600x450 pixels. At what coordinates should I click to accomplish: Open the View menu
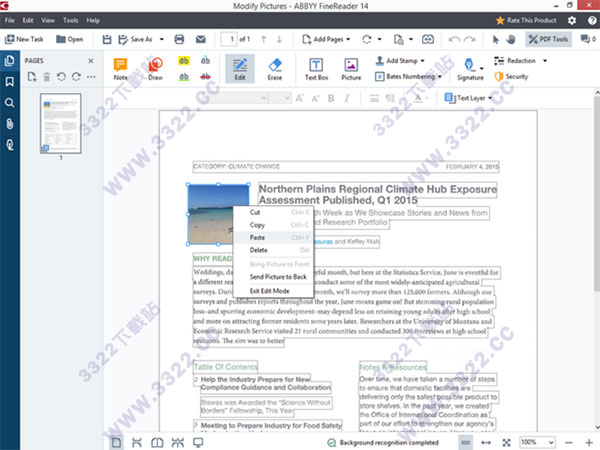[48, 20]
